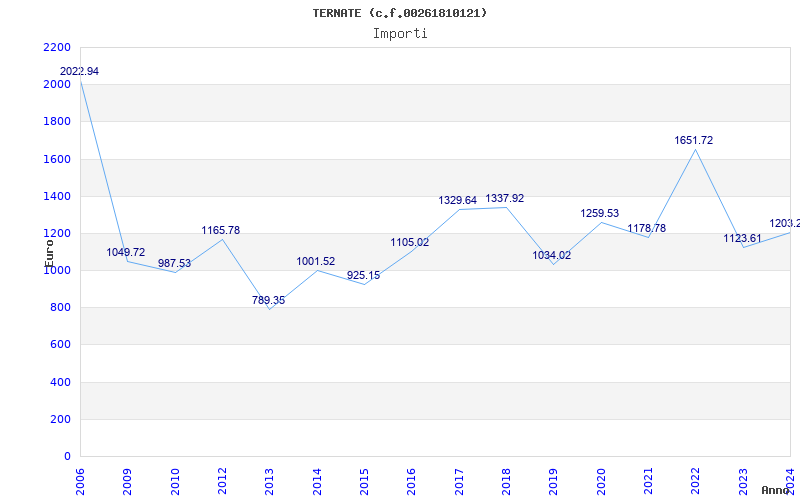The height and width of the screenshot is (500, 800).
Task: Click x-axis year 2016
Action: (x=412, y=482)
